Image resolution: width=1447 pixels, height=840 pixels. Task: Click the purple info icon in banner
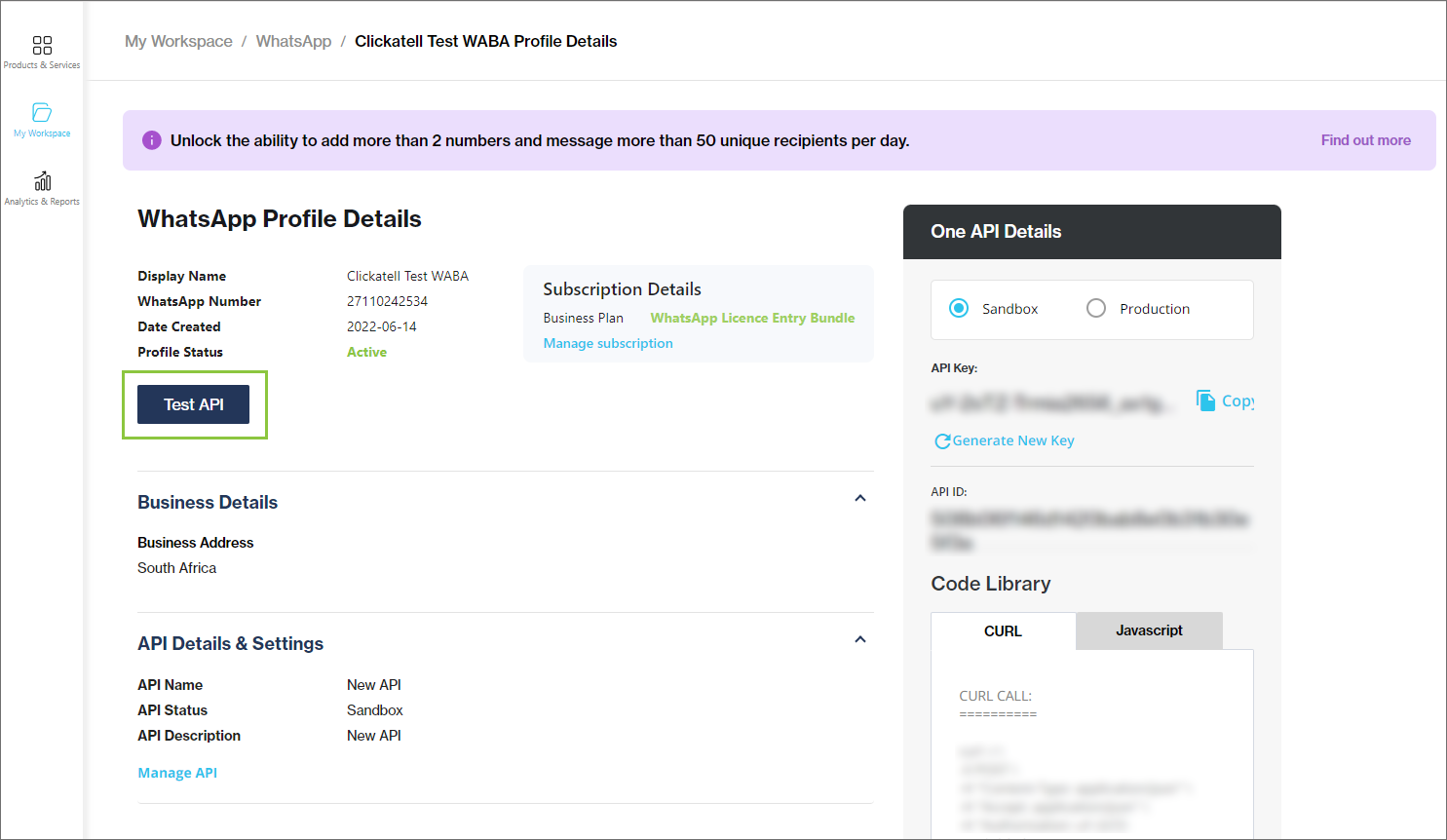click(x=152, y=140)
